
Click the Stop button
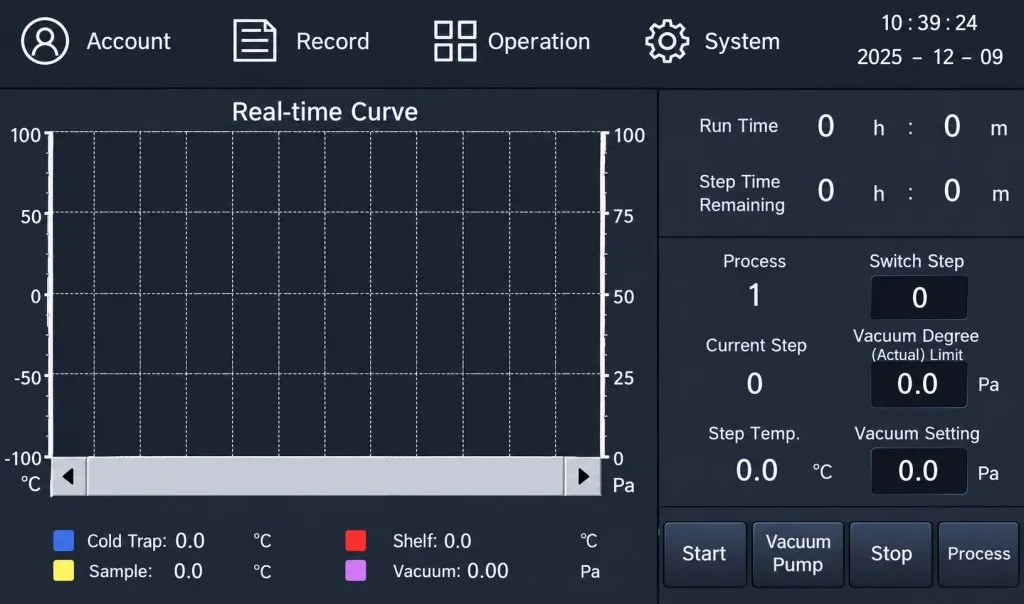(x=891, y=554)
